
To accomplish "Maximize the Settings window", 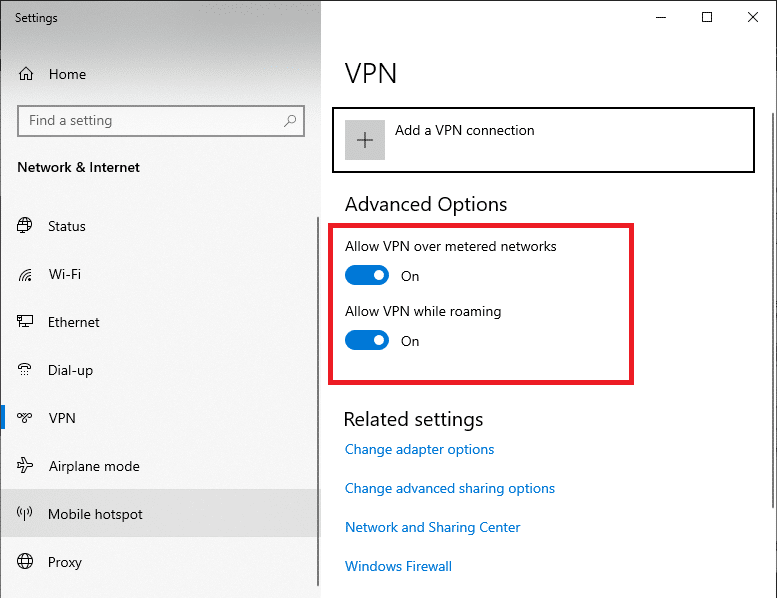I will point(707,17).
